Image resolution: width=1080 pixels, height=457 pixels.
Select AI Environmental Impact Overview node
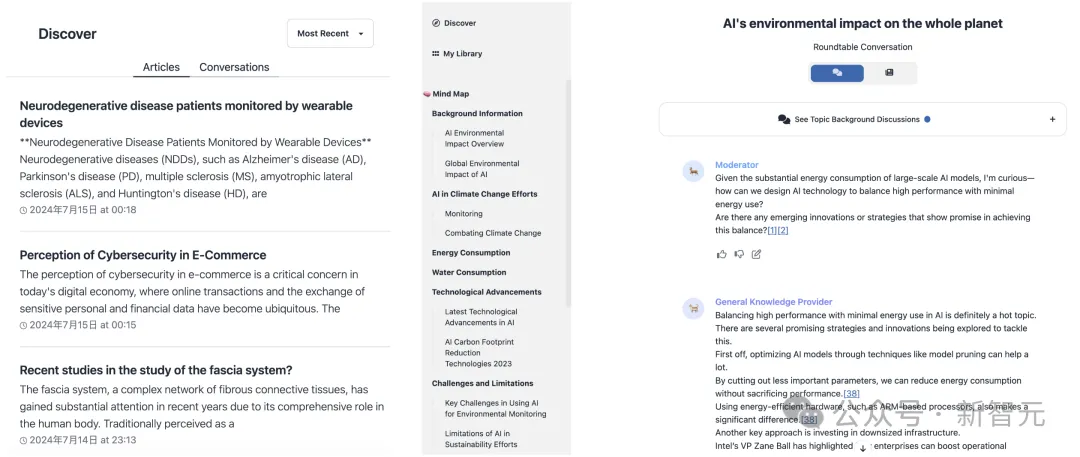(474, 138)
